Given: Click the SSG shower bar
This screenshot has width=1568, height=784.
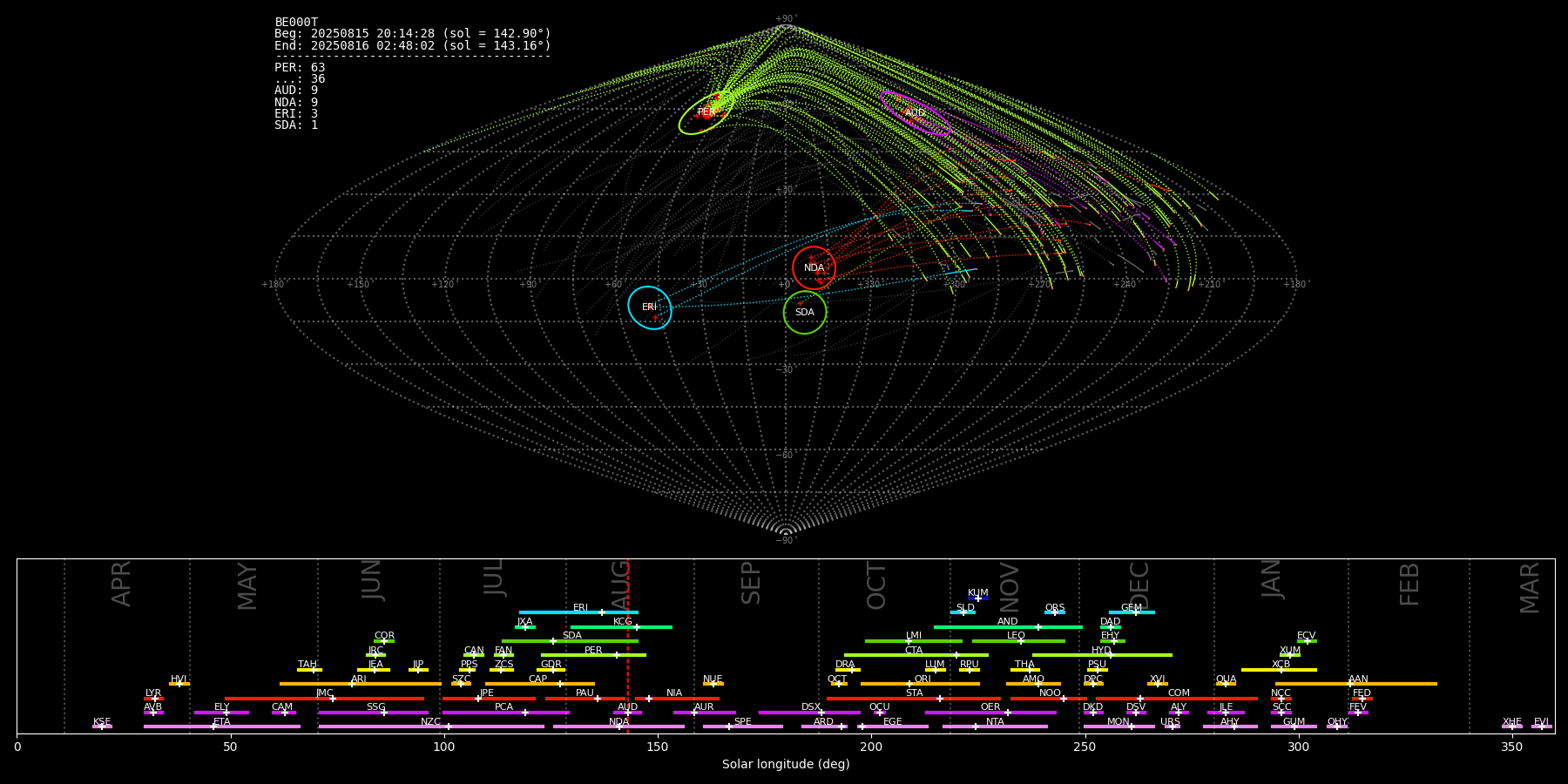Looking at the screenshot, I should pyautogui.click(x=373, y=713).
